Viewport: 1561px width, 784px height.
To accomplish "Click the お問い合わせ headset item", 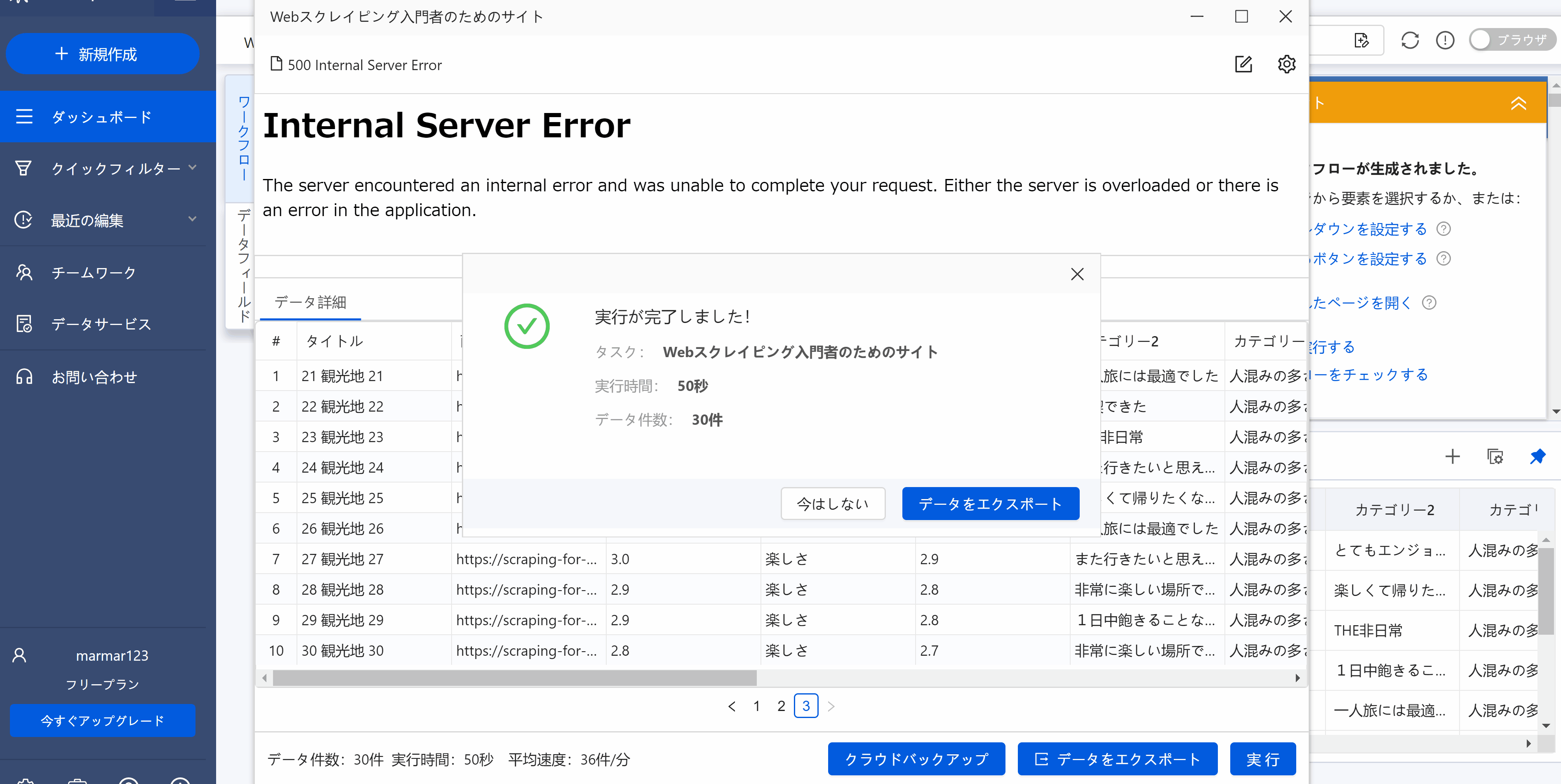I will tap(94, 377).
